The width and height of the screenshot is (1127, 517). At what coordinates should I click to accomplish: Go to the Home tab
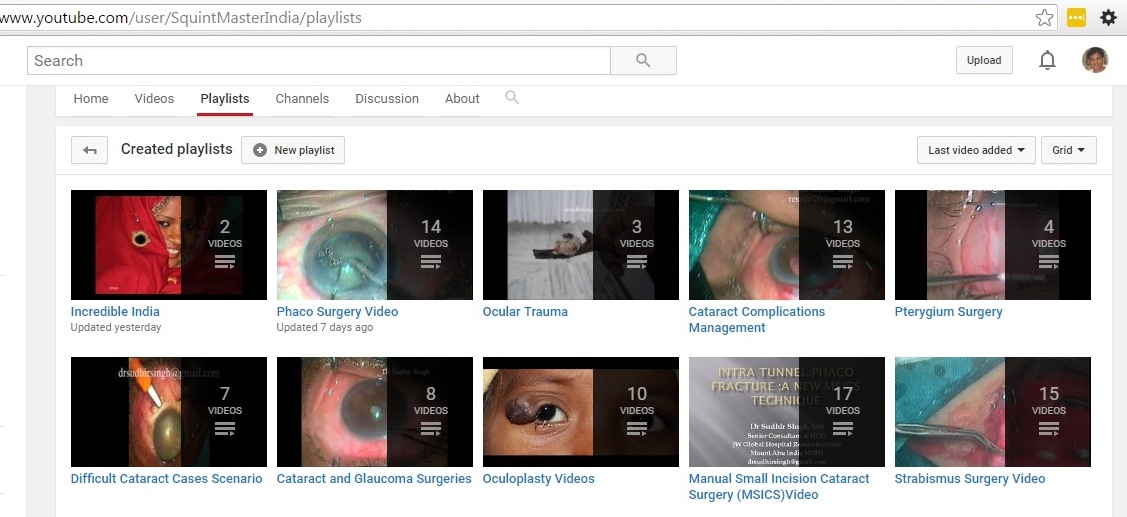(x=91, y=99)
